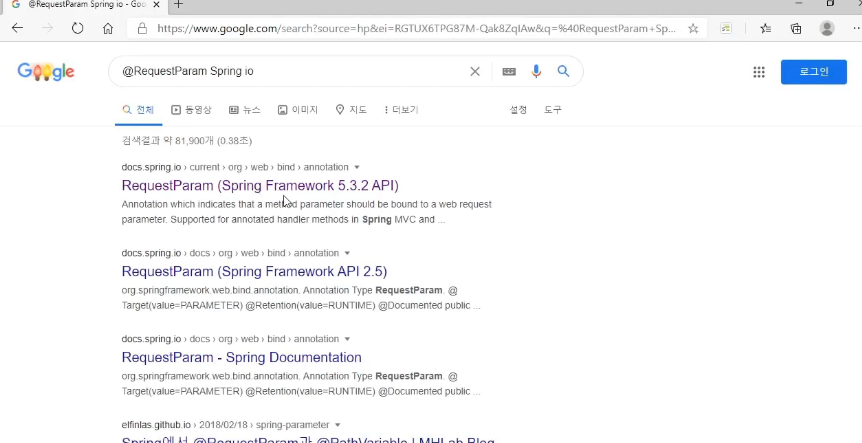Screen dimensions: 862x443
Task: Switch to the 지도 results tab
Action: [351, 110]
